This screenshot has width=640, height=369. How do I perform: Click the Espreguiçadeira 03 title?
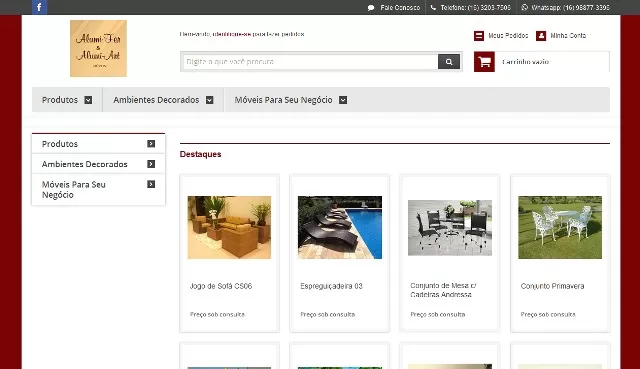[331, 286]
